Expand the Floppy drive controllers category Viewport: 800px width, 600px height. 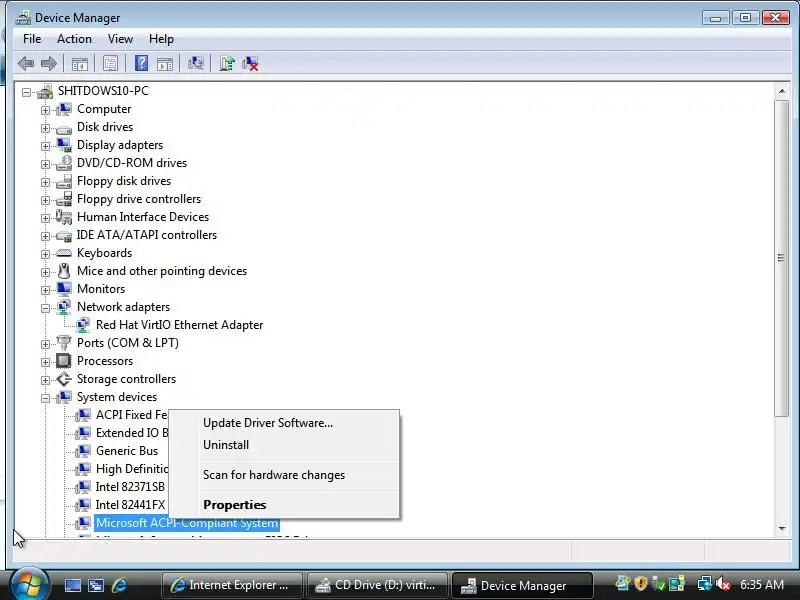[x=45, y=201]
